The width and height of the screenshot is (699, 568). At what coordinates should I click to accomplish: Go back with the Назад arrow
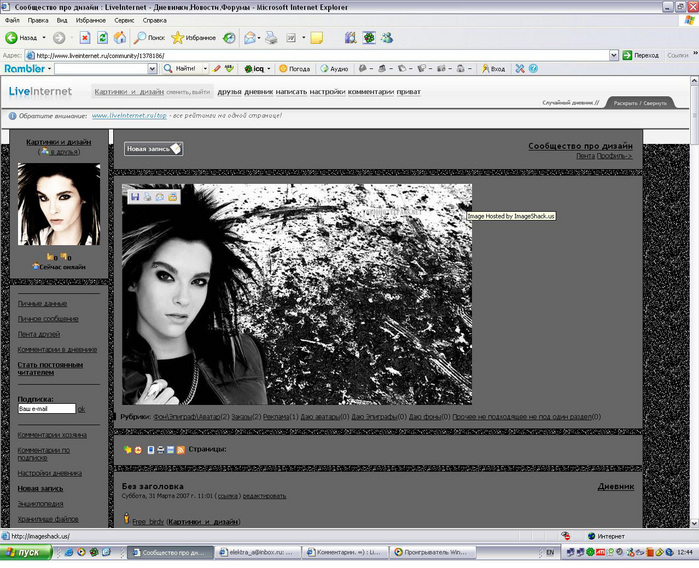click(x=21, y=38)
